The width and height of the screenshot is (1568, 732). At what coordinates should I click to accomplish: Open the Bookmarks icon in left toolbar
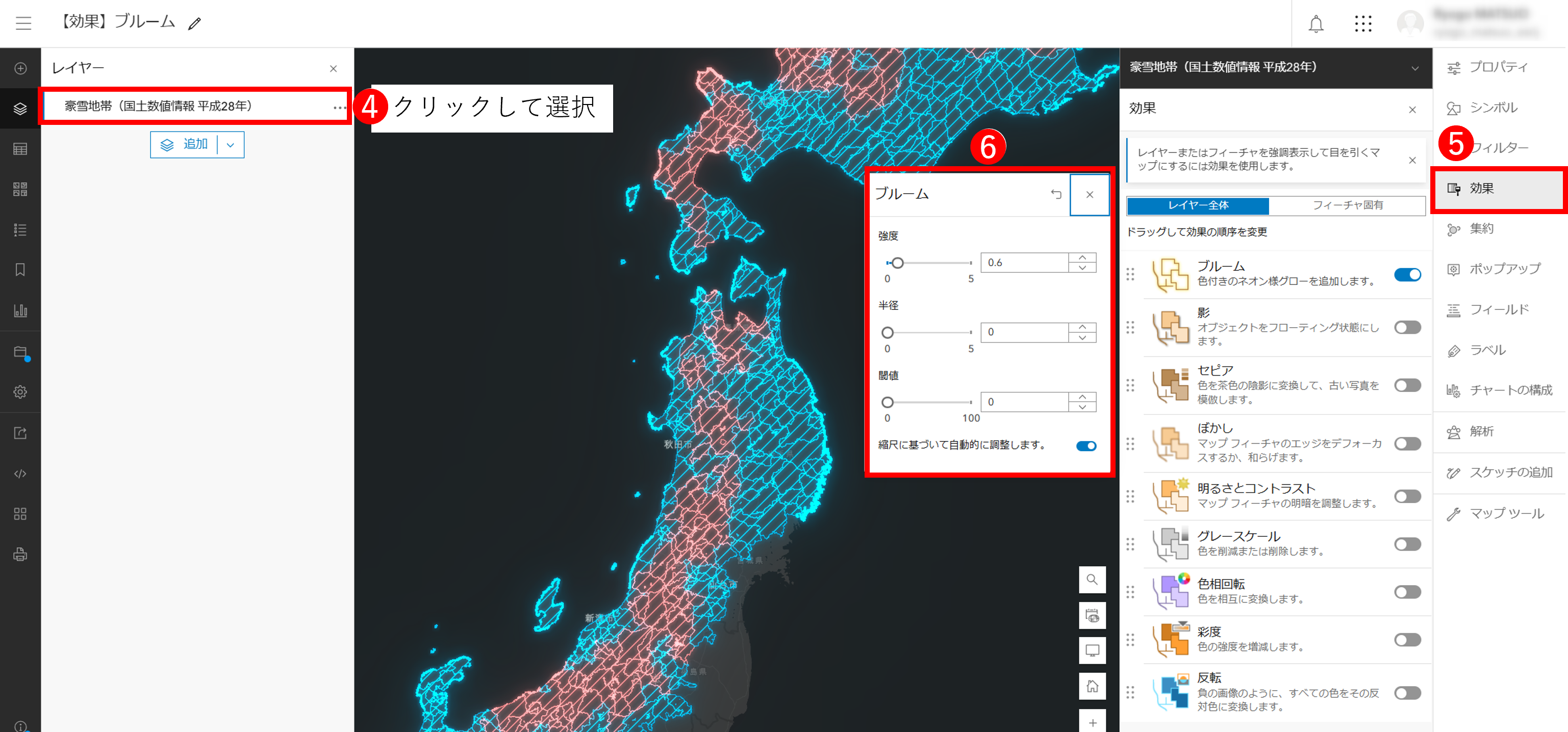[x=20, y=270]
